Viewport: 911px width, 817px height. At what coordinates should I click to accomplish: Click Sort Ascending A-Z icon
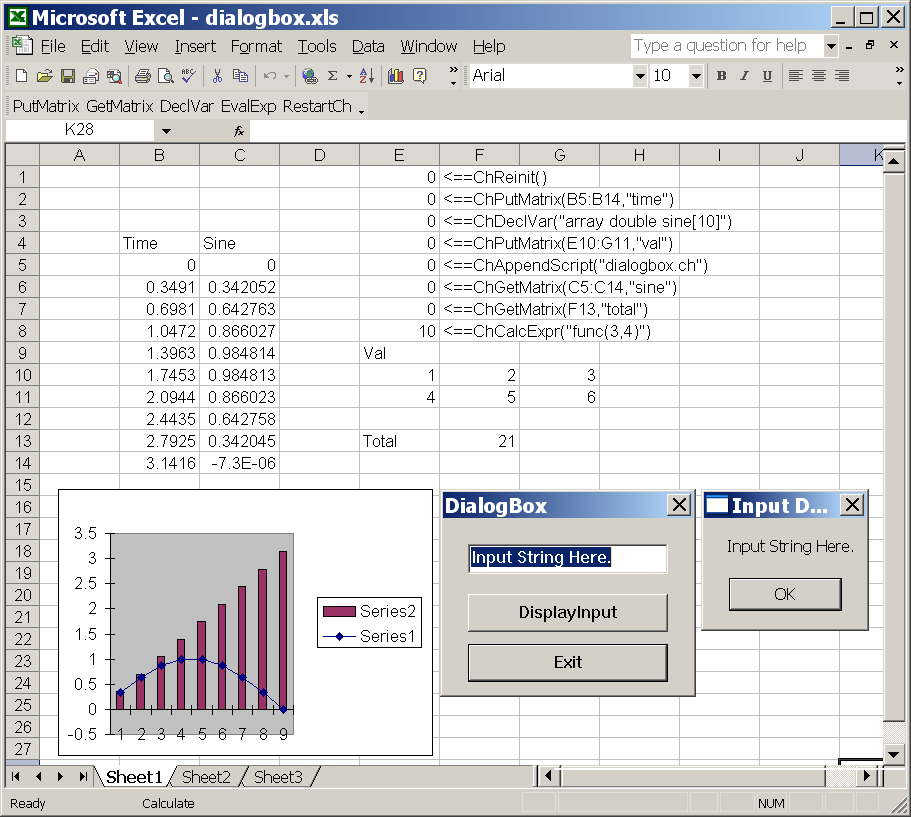click(366, 76)
